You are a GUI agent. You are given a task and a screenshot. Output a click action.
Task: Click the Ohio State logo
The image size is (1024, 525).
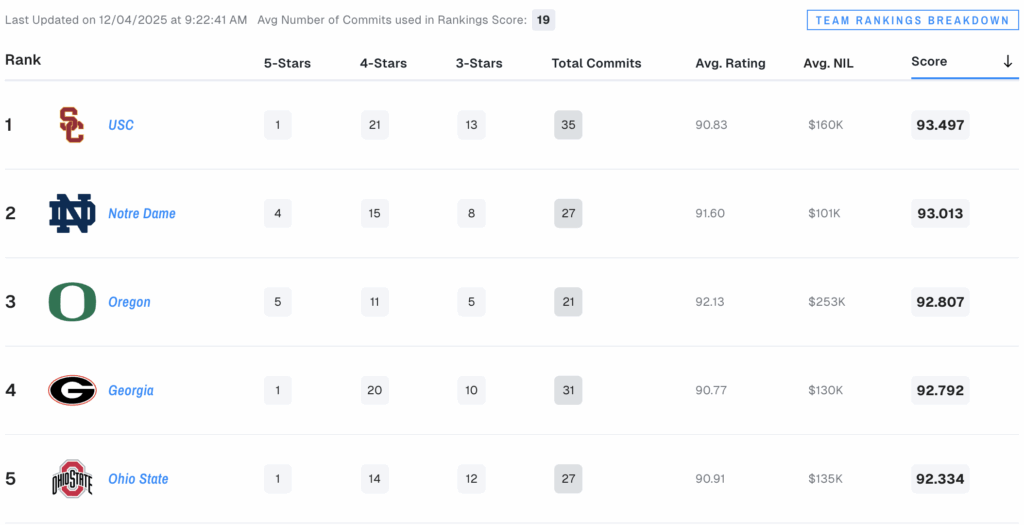pyautogui.click(x=72, y=479)
